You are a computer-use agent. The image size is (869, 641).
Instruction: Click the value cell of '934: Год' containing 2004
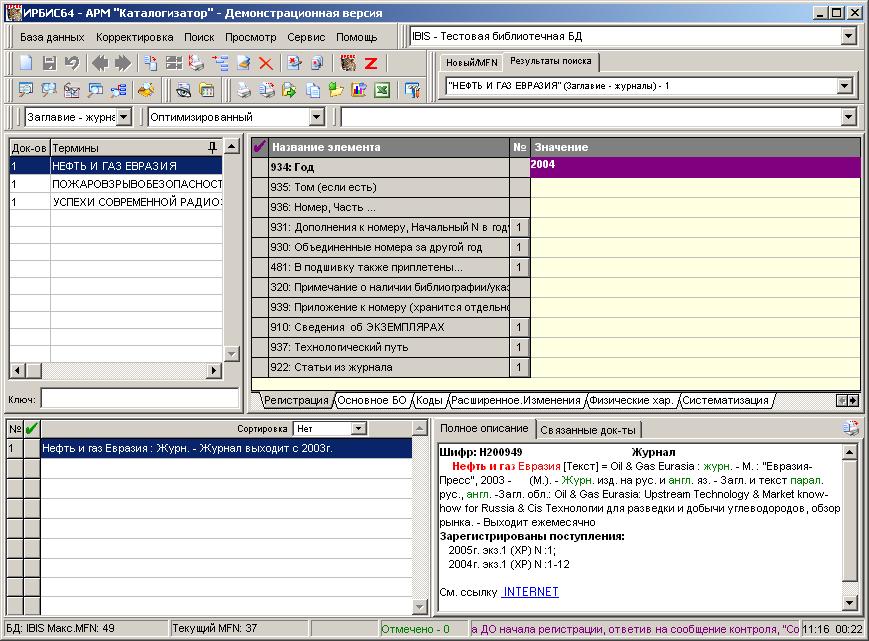[x=695, y=167]
